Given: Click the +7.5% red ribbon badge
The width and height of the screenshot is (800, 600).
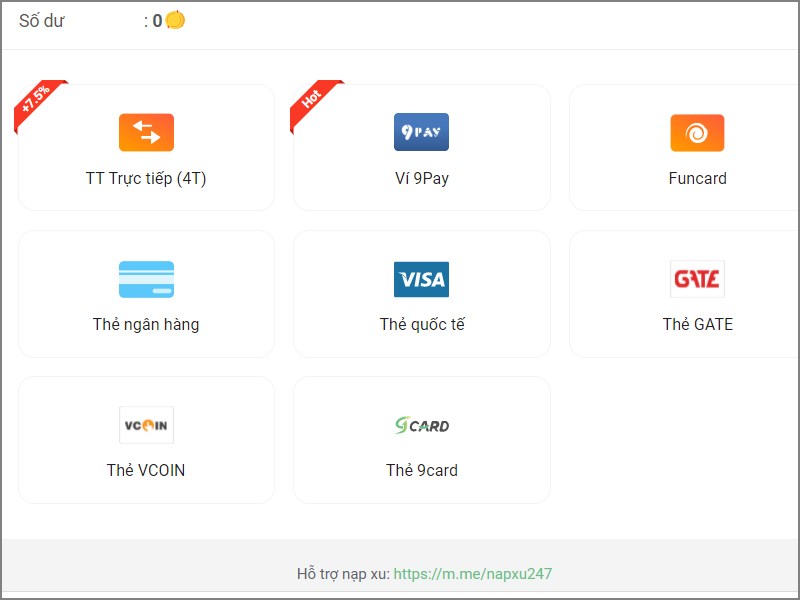Looking at the screenshot, I should click(x=38, y=104).
